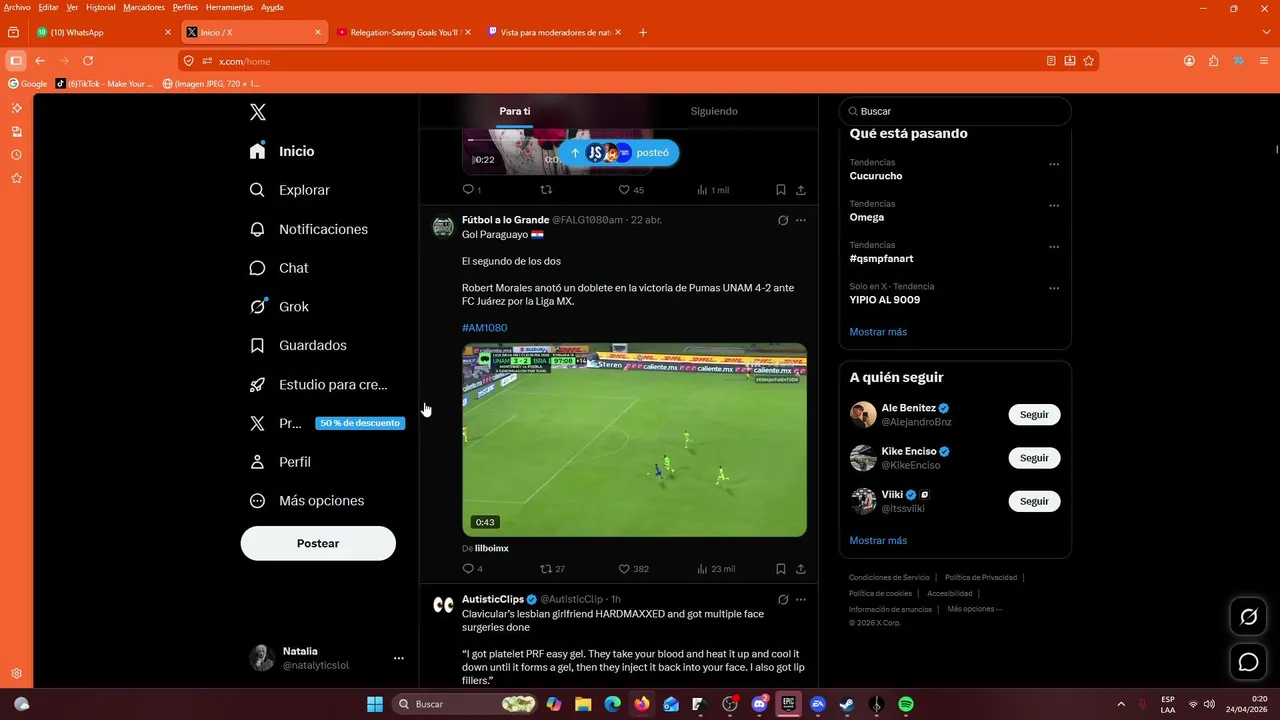The height and width of the screenshot is (720, 1280).
Task: Open Discord from the Windows taskbar
Action: pyautogui.click(x=759, y=704)
